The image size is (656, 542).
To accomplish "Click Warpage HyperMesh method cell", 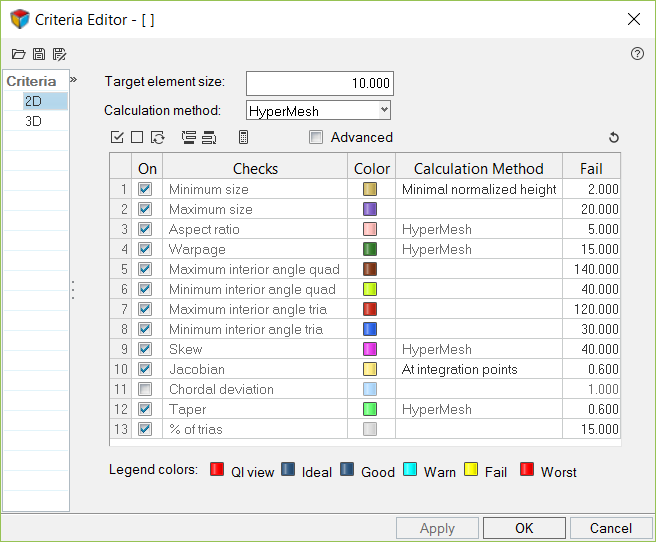I will pos(479,249).
